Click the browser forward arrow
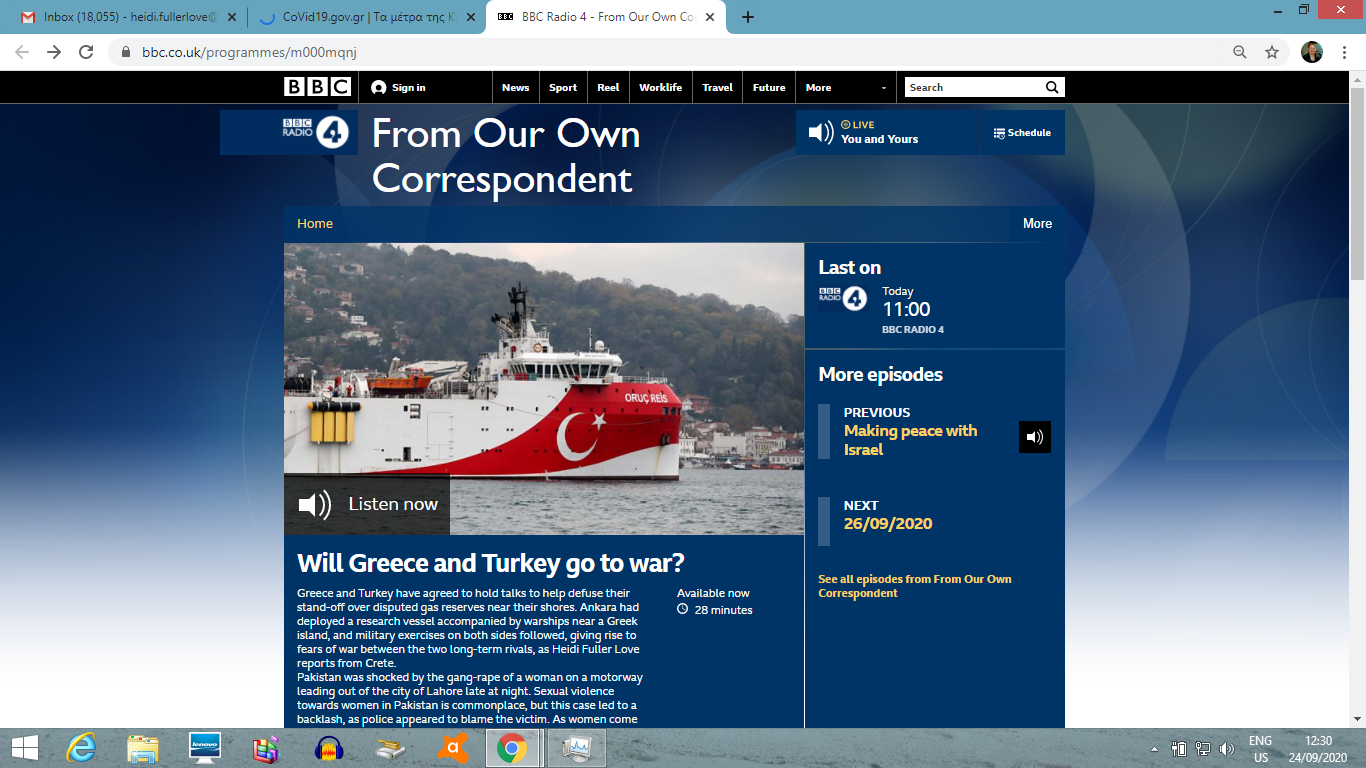Viewport: 1366px width, 768px height. pos(54,52)
